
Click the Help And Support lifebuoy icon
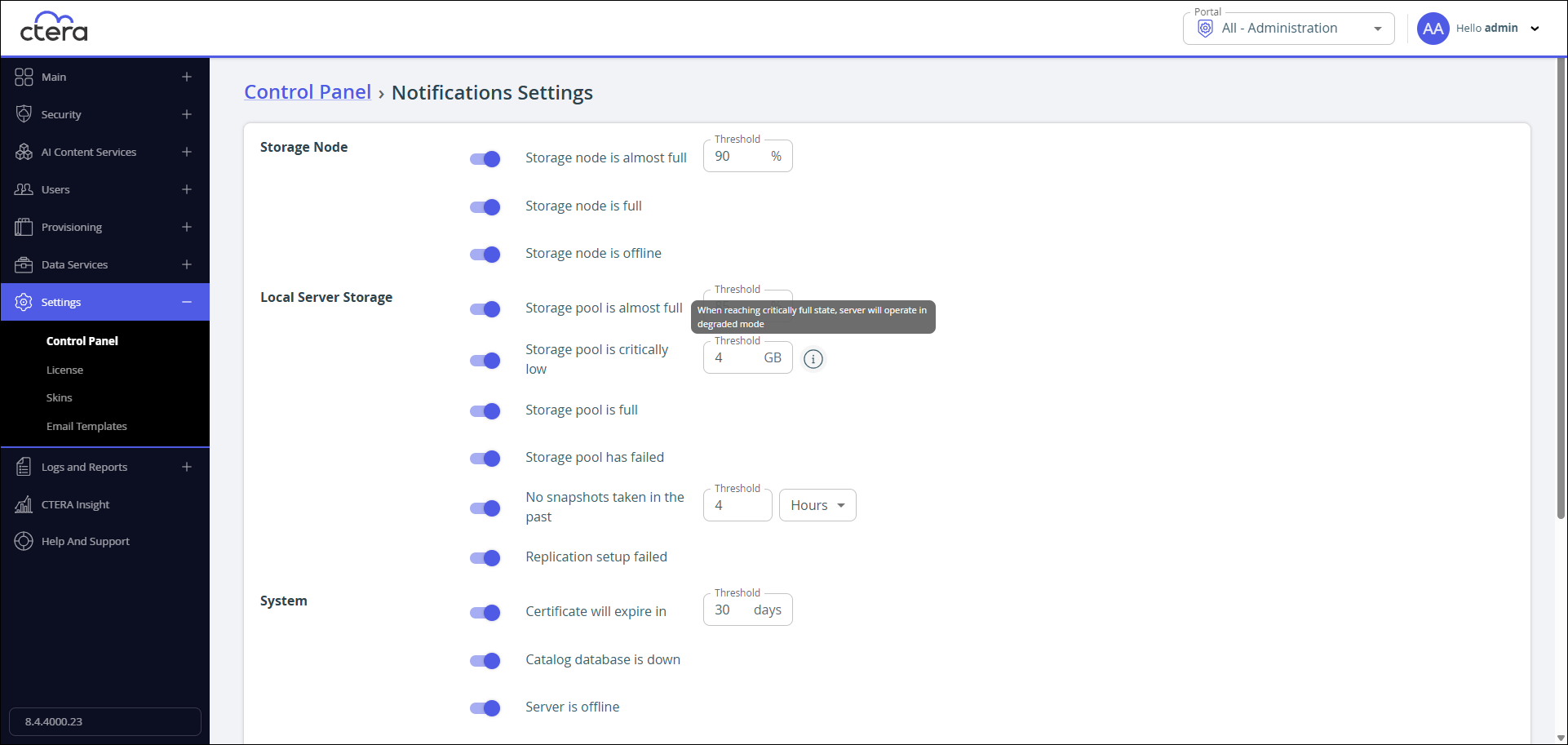[x=24, y=541]
